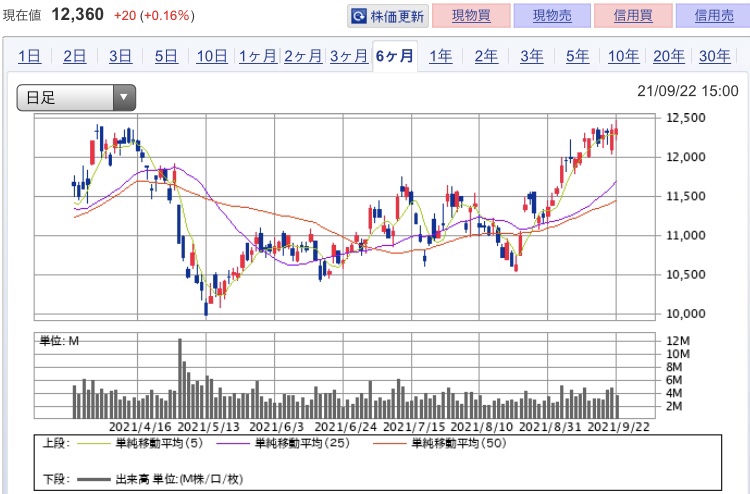Open the 信用売 order button
The width and height of the screenshot is (750, 494).
click(714, 16)
